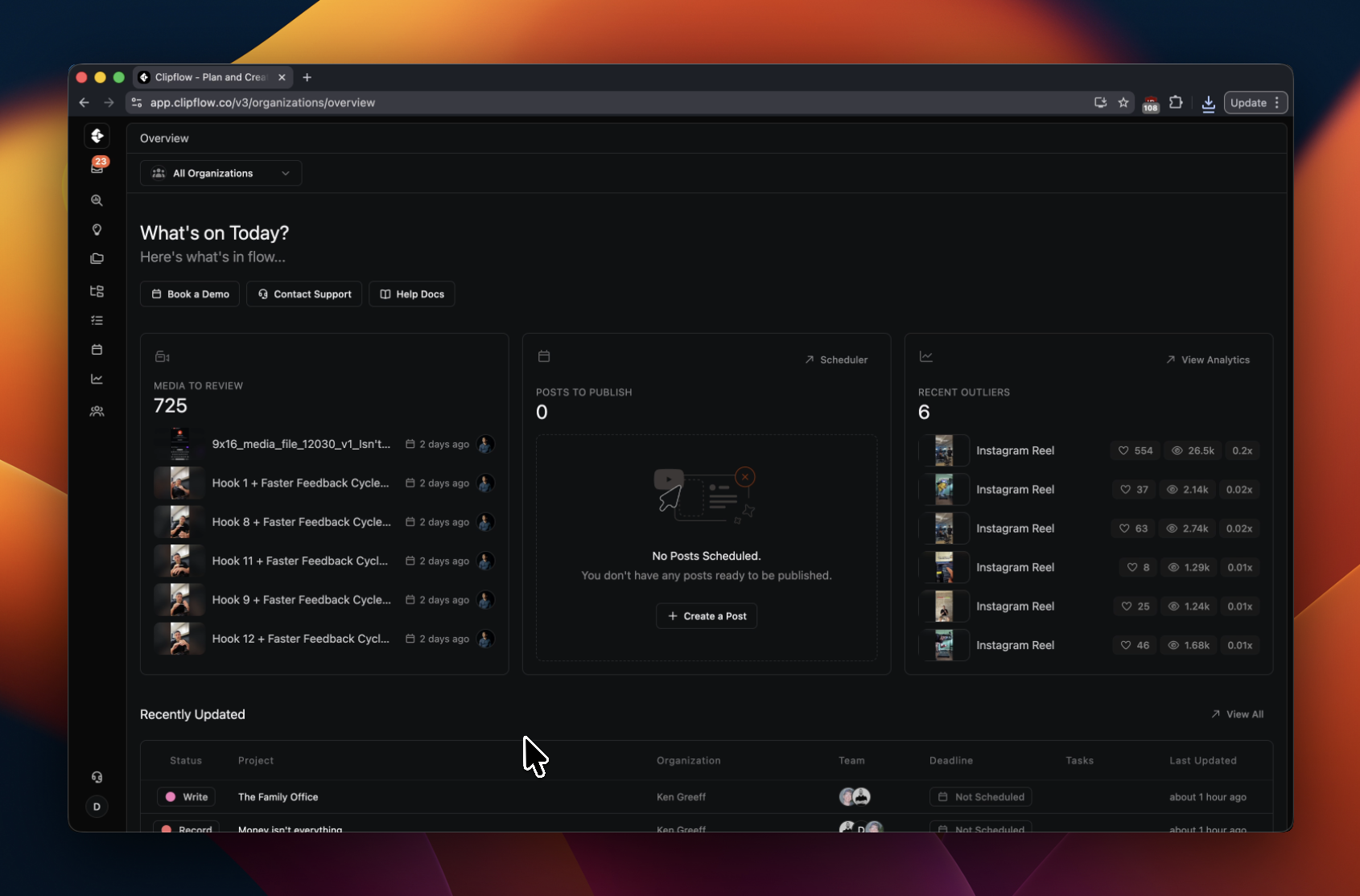Open Hook 8 + Faster Feedback Cycle item
Viewport: 1360px width, 896px height.
(x=324, y=522)
